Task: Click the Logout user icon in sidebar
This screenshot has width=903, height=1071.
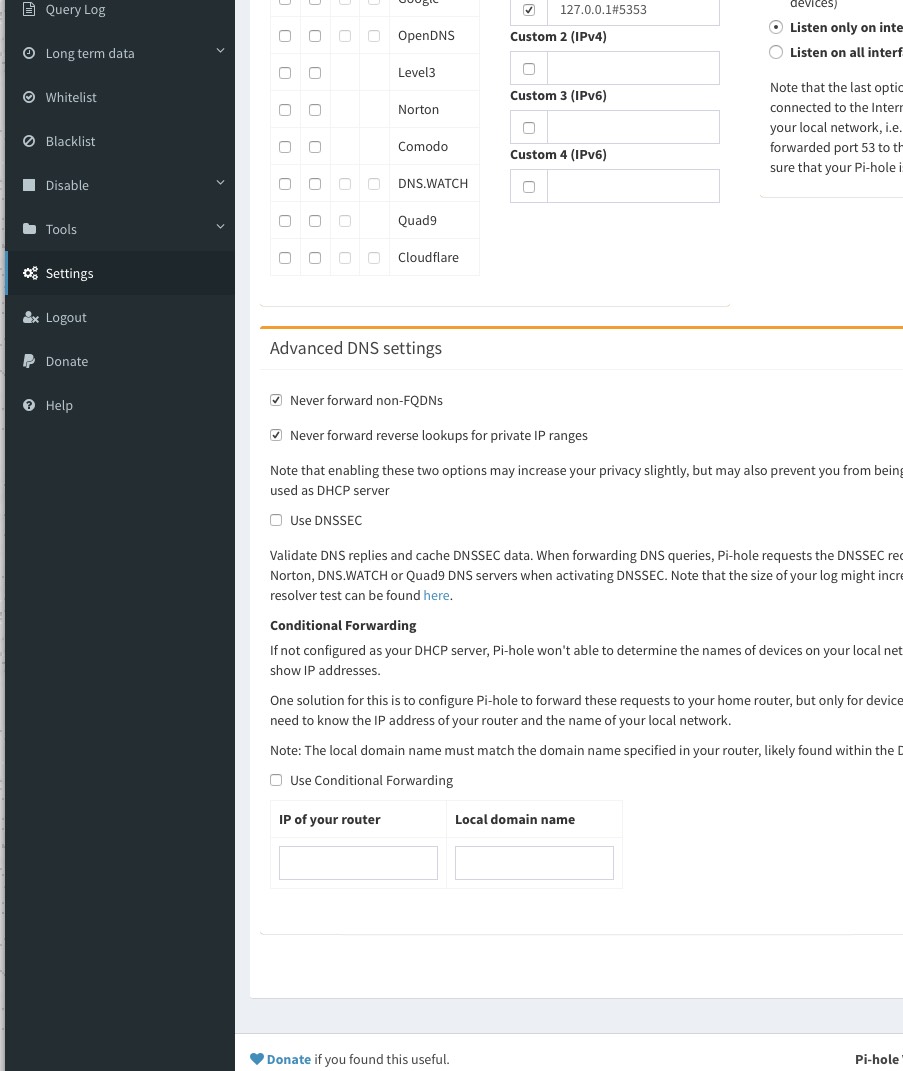Action: [x=30, y=317]
